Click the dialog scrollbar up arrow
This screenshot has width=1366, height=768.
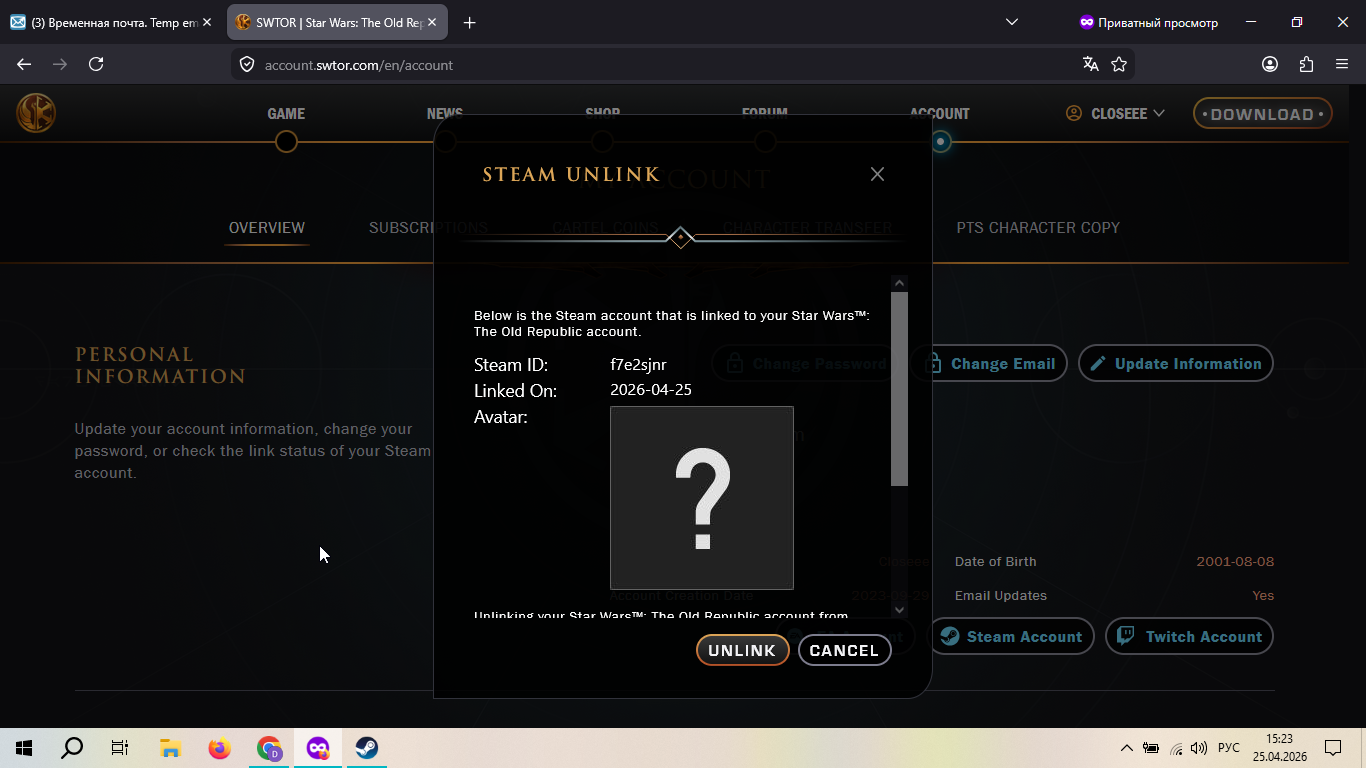899,283
